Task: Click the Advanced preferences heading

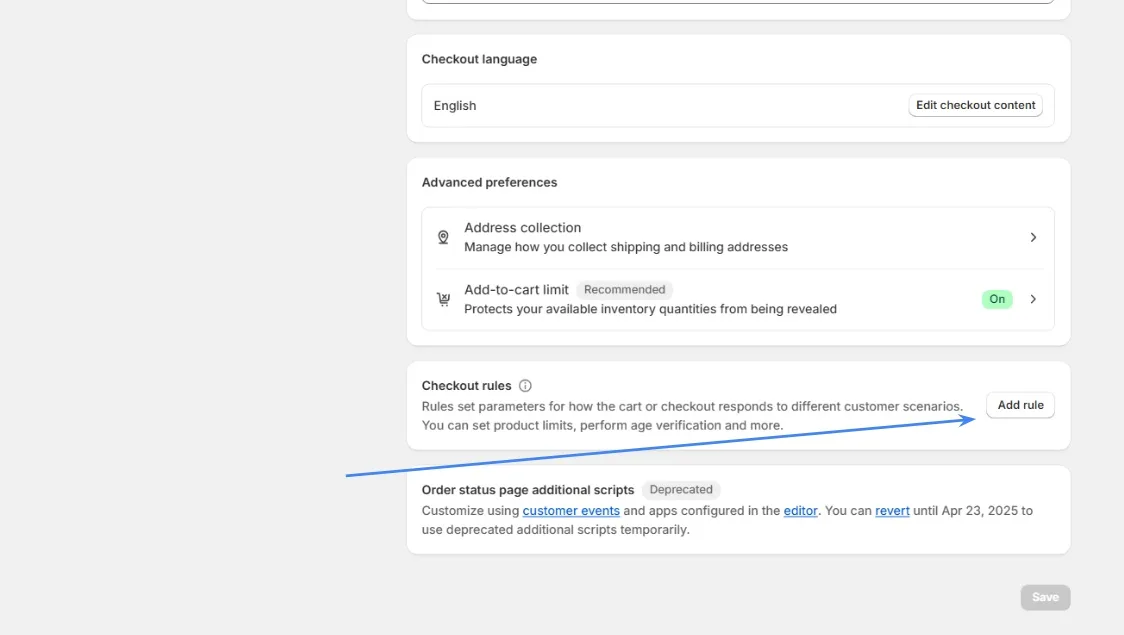Action: coord(489,182)
